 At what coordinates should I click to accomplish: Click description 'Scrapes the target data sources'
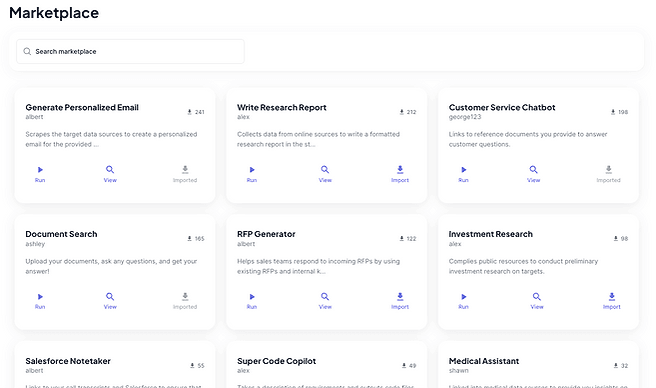[111, 139]
